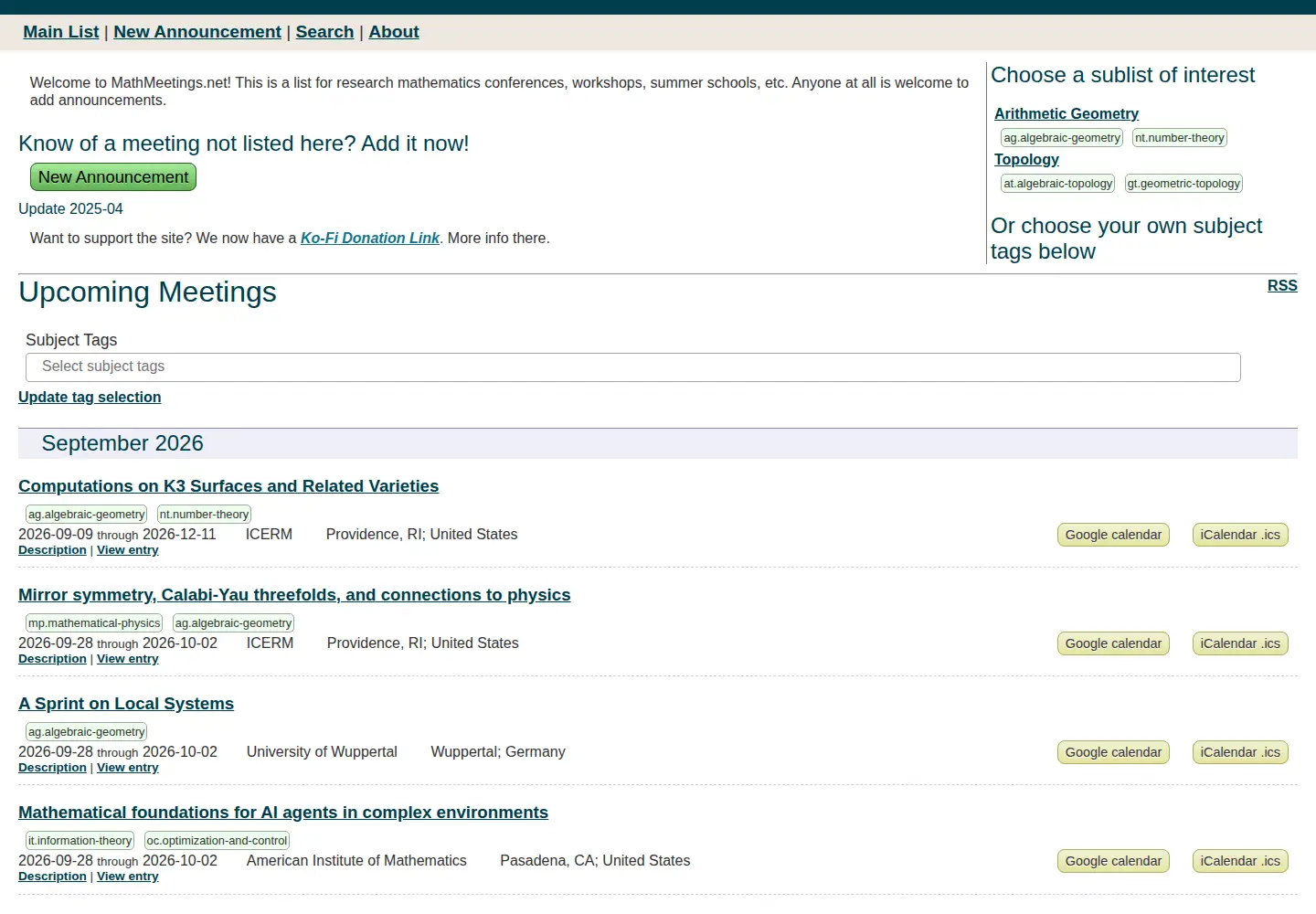
Task: Show Description for Mirror symmetry meeting
Action: pos(52,659)
